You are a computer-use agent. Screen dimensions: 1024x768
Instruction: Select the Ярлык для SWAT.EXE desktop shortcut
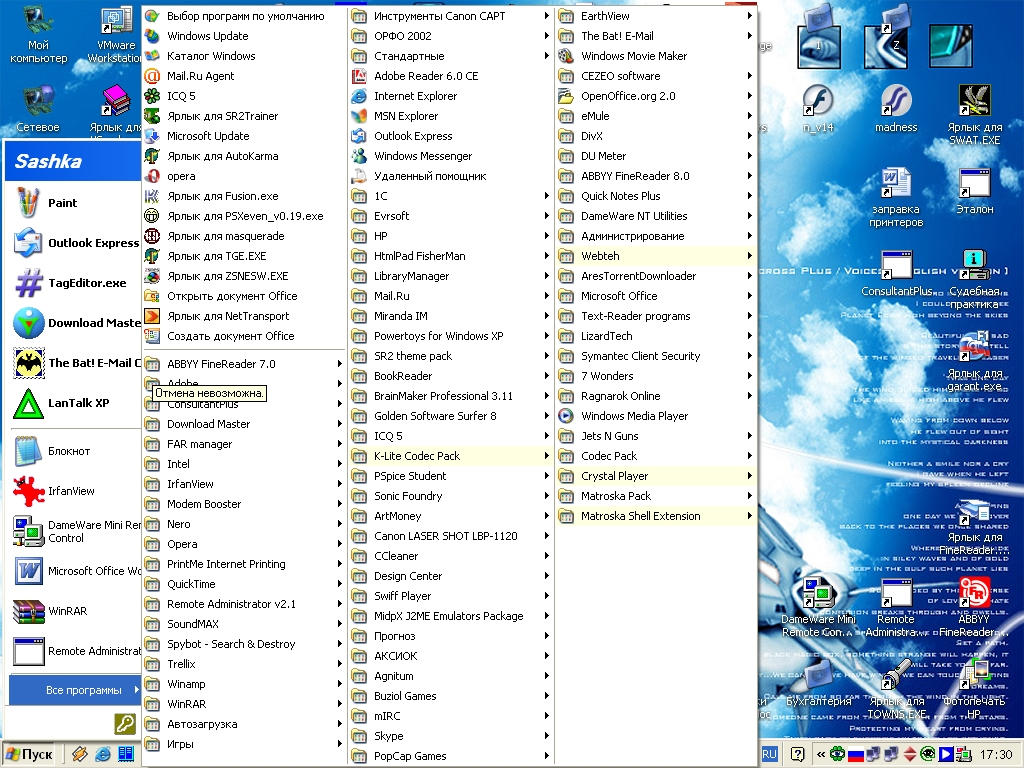pyautogui.click(x=974, y=116)
